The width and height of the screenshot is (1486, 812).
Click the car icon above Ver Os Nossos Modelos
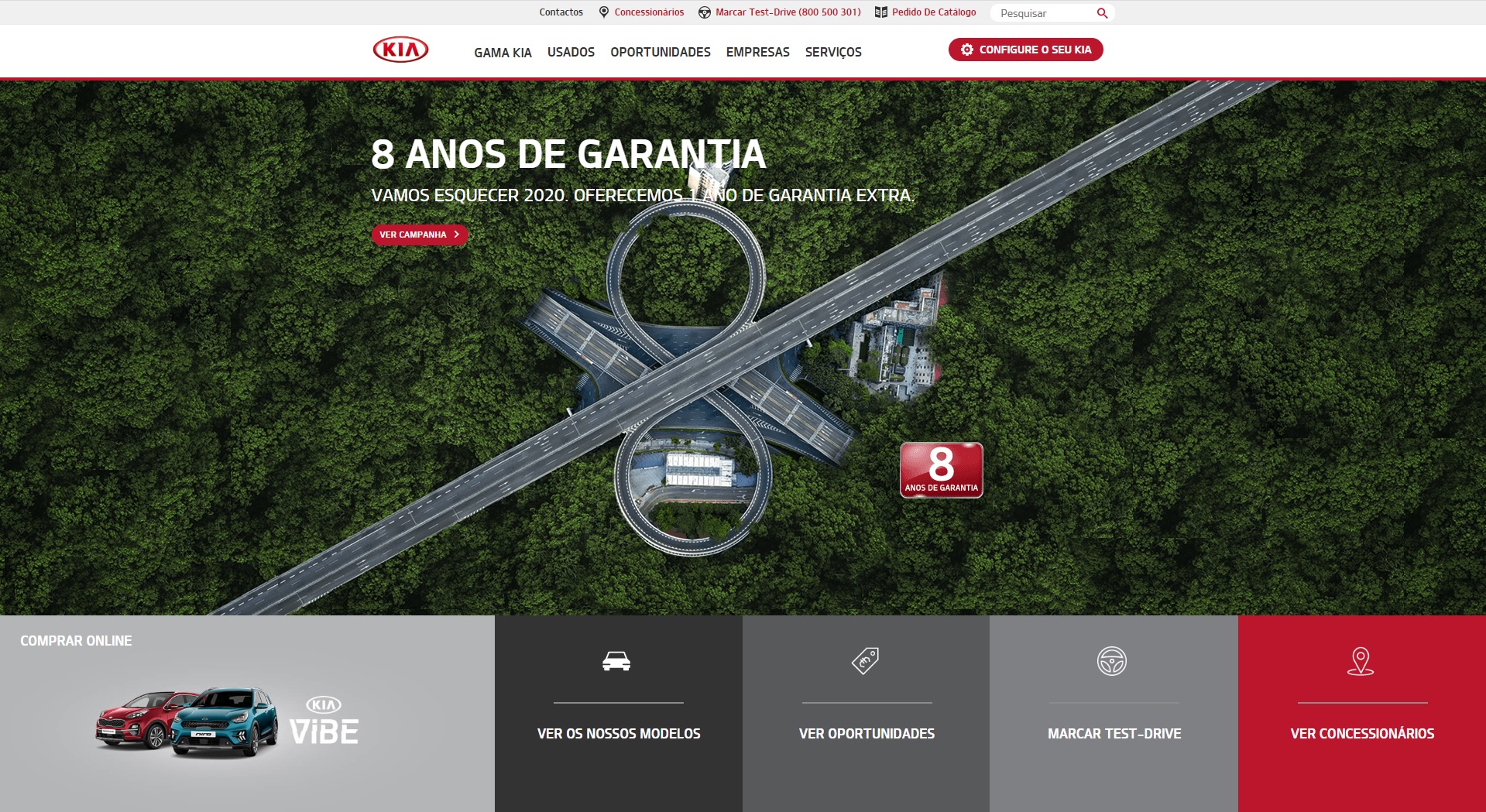pos(616,661)
